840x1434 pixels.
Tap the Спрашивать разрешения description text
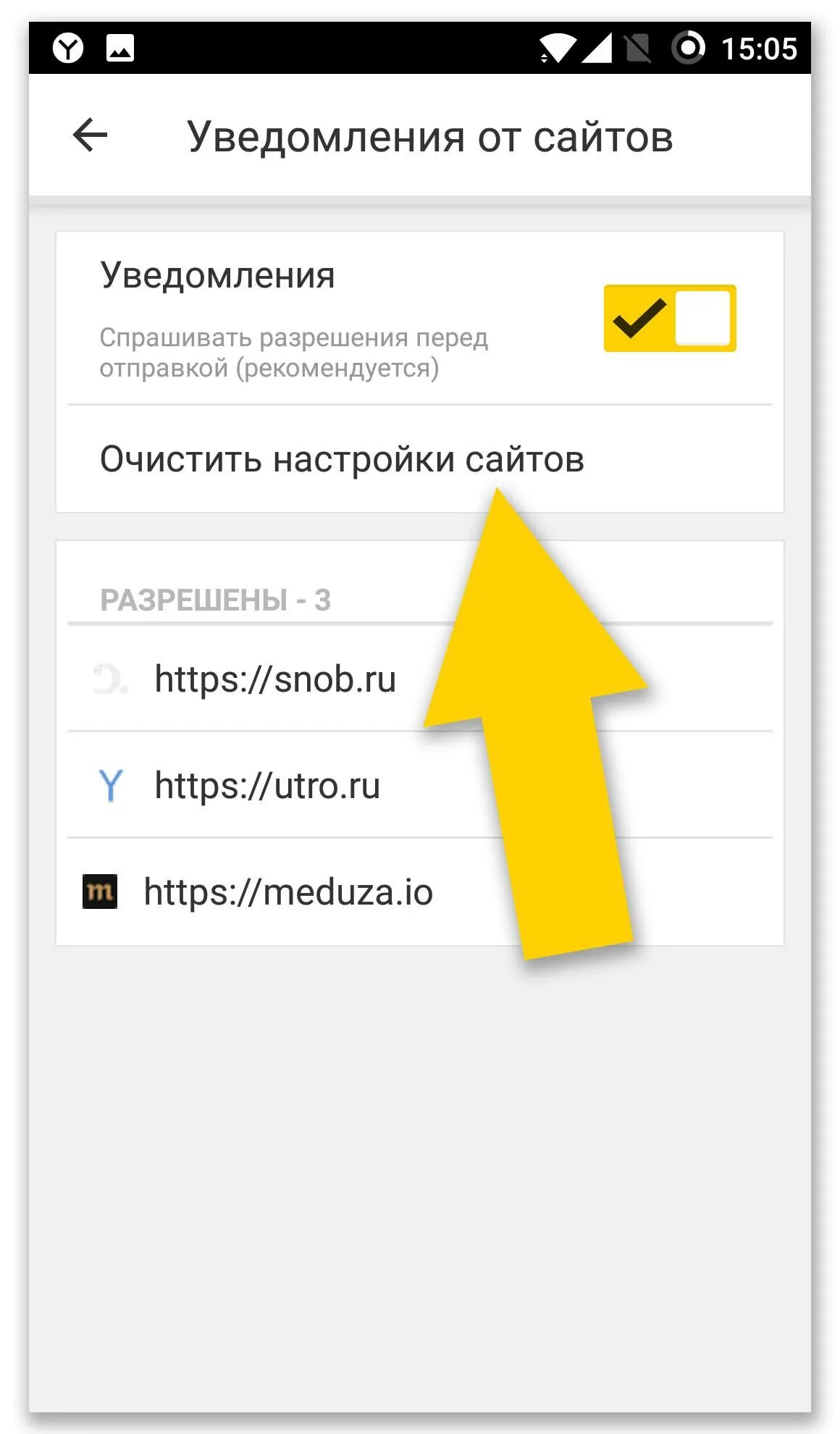pos(293,353)
